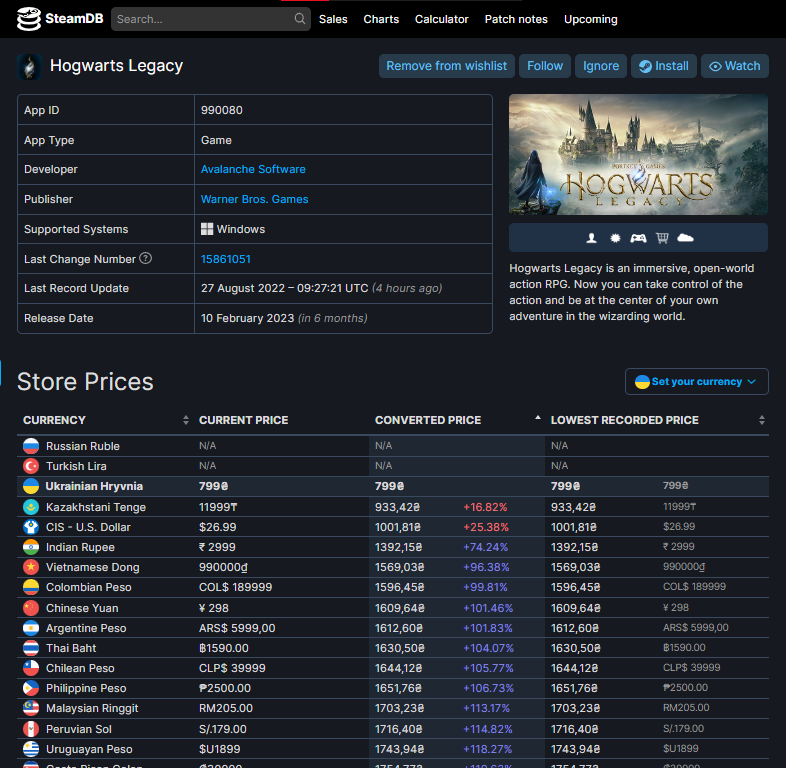
Task: Open the Upcoming menu item
Action: pos(591,19)
